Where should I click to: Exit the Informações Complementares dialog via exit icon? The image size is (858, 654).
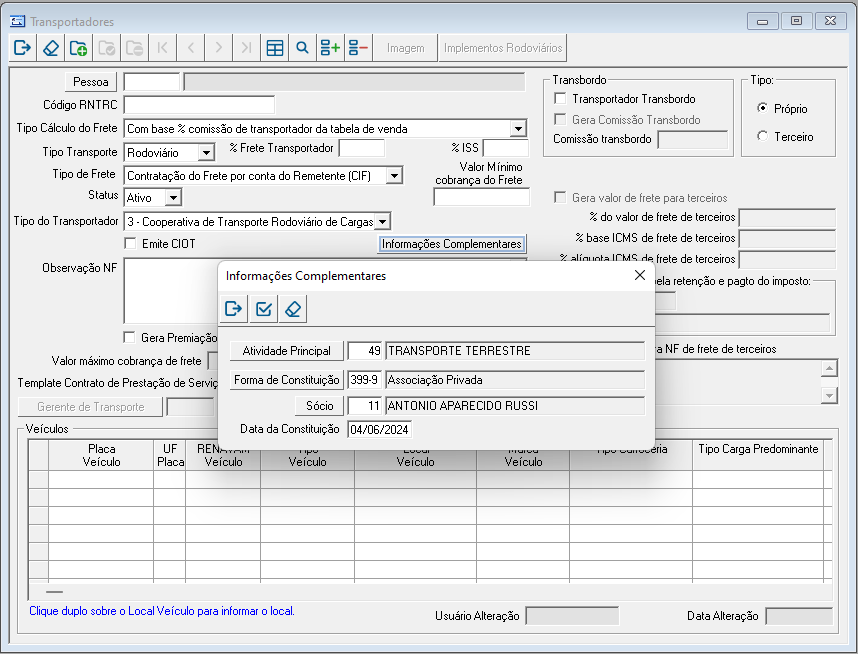click(234, 309)
